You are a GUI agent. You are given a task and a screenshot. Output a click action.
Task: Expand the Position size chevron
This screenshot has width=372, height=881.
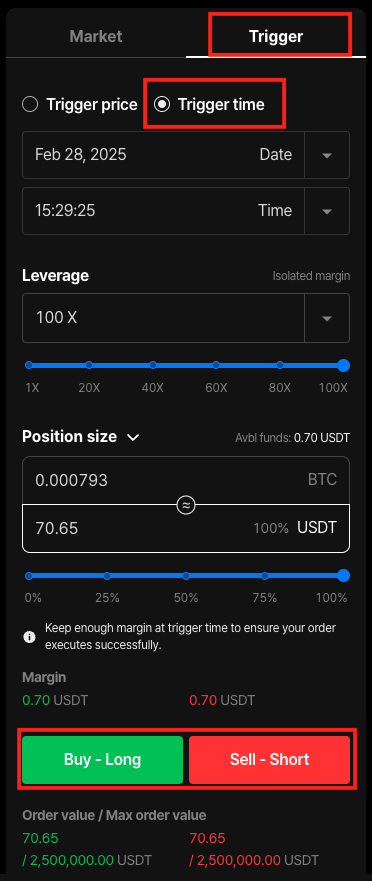(x=133, y=437)
